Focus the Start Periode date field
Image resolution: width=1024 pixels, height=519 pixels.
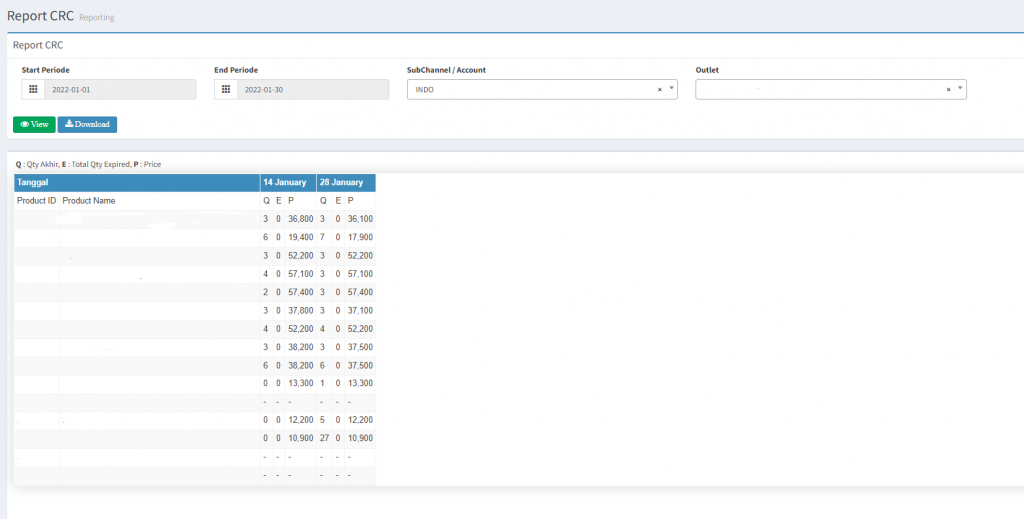click(119, 90)
